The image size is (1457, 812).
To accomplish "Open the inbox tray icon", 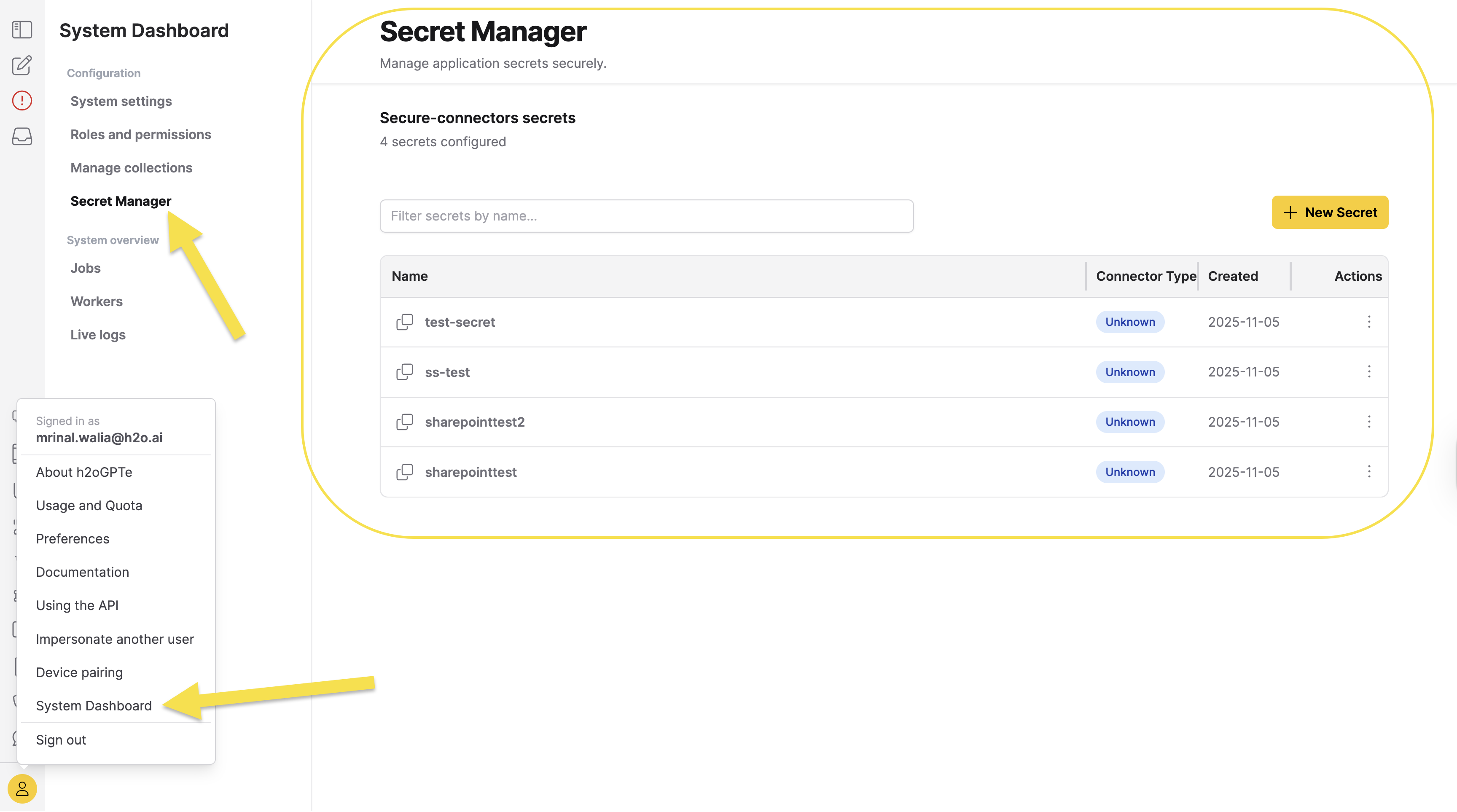I will pyautogui.click(x=22, y=136).
